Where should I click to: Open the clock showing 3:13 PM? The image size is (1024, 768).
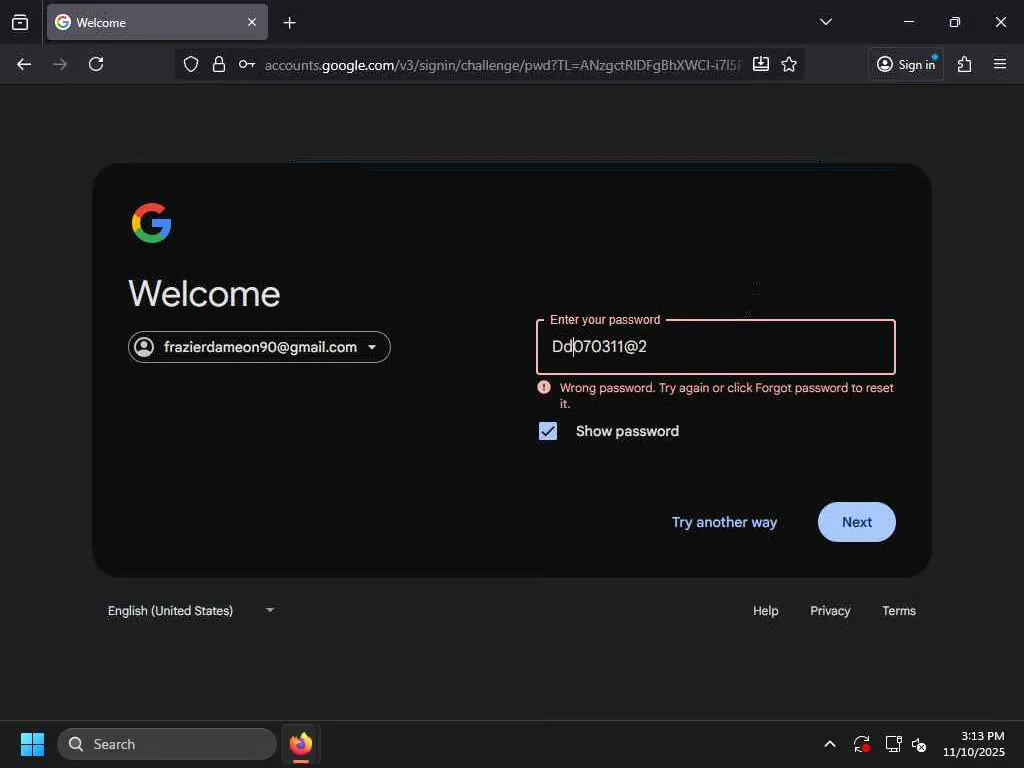974,744
